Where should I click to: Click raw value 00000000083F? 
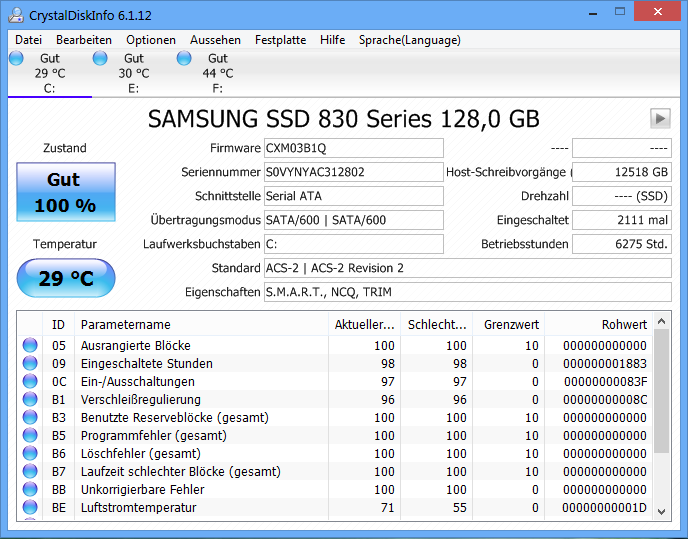(605, 382)
